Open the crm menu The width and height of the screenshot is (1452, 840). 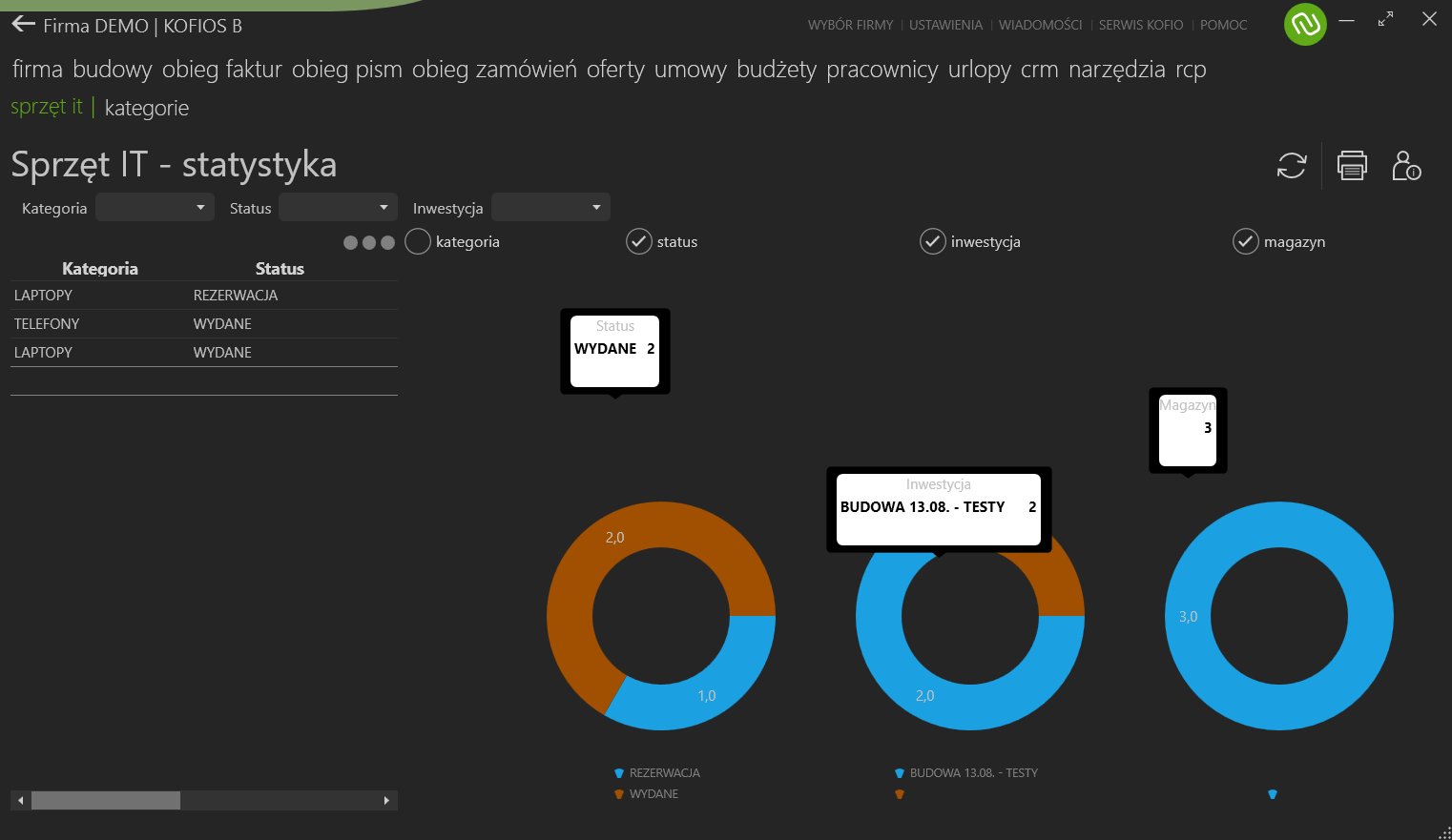point(1040,70)
